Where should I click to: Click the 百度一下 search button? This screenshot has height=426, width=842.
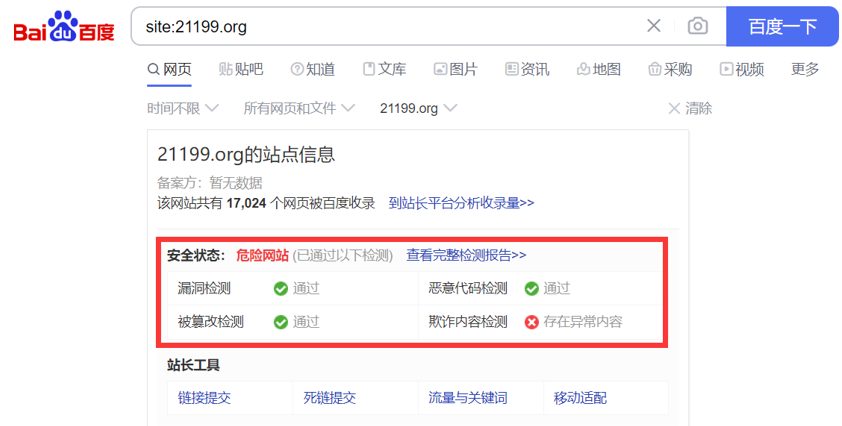click(782, 26)
